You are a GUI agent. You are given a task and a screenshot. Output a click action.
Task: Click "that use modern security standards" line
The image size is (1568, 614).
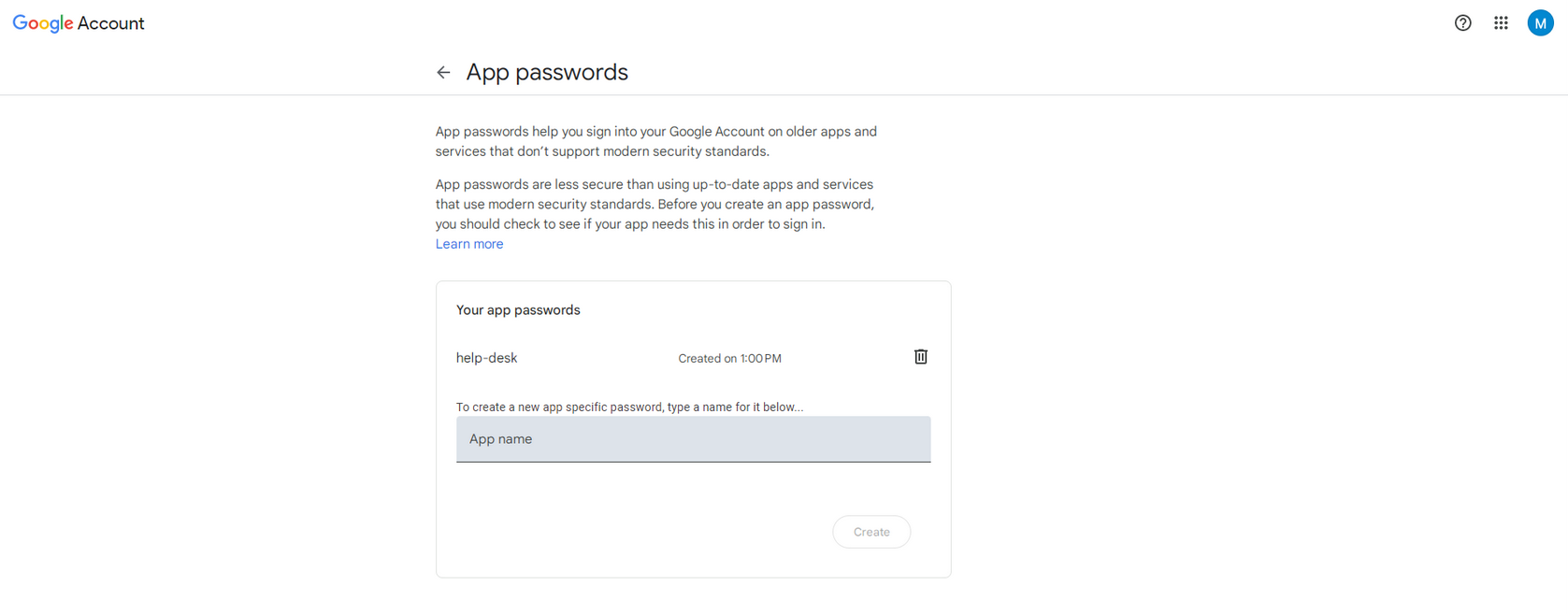655,205
